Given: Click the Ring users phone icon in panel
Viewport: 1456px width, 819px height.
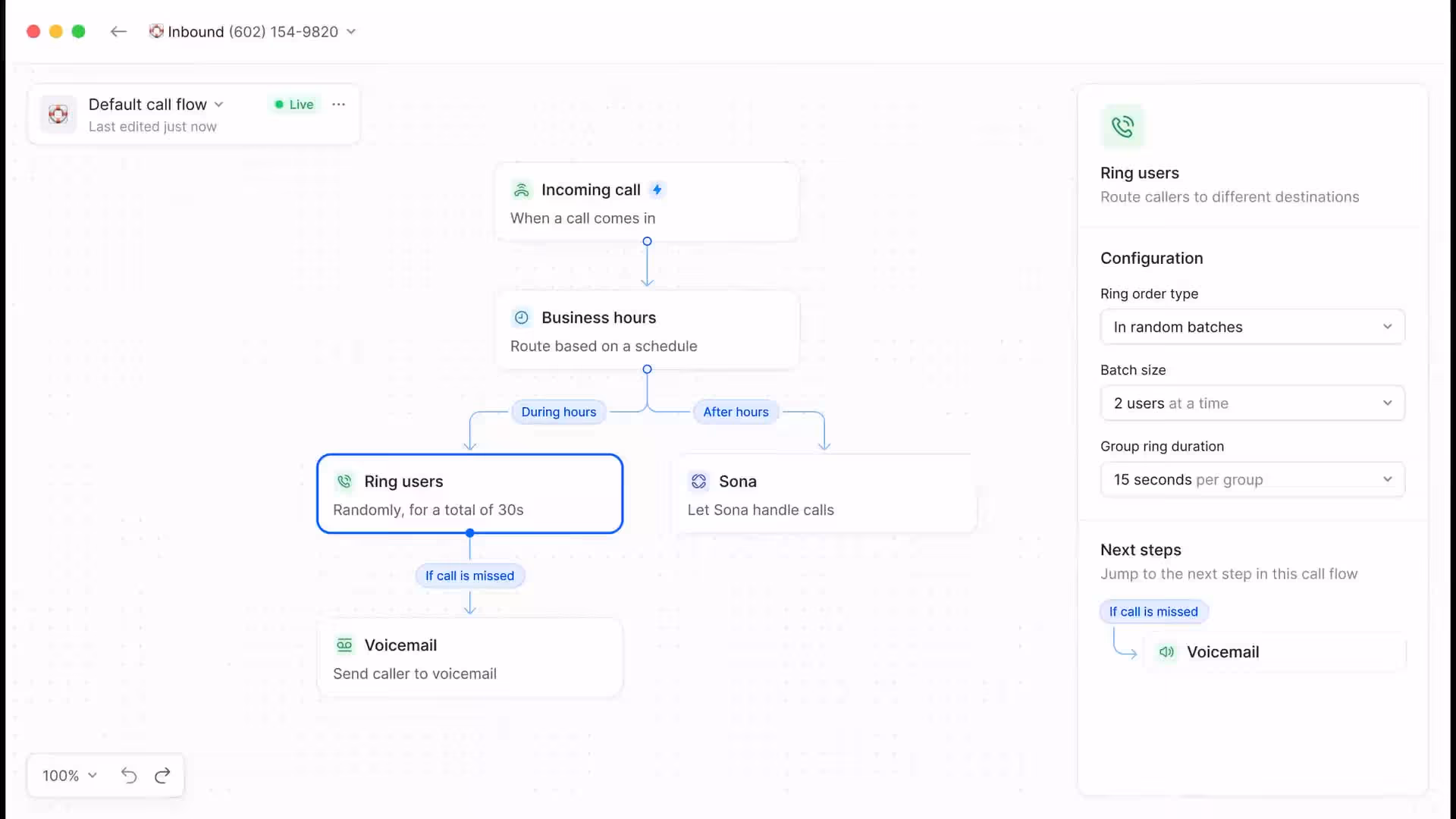Looking at the screenshot, I should (1122, 127).
